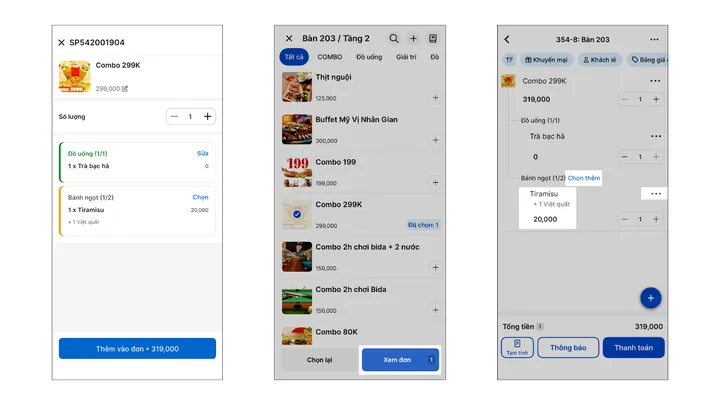Edit the 299,000 price with pencil icon
The width and height of the screenshot is (720, 405).
(x=124, y=89)
